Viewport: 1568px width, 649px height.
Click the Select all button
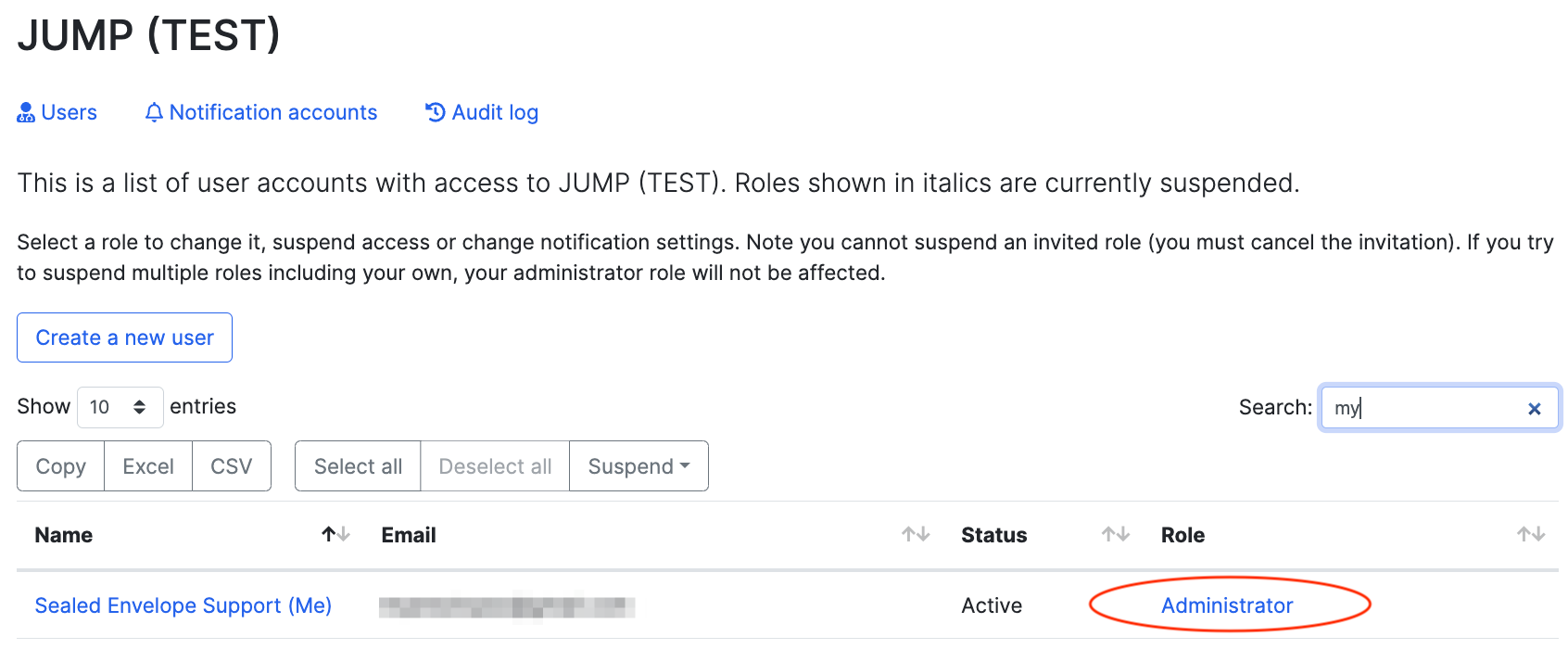pos(358,465)
